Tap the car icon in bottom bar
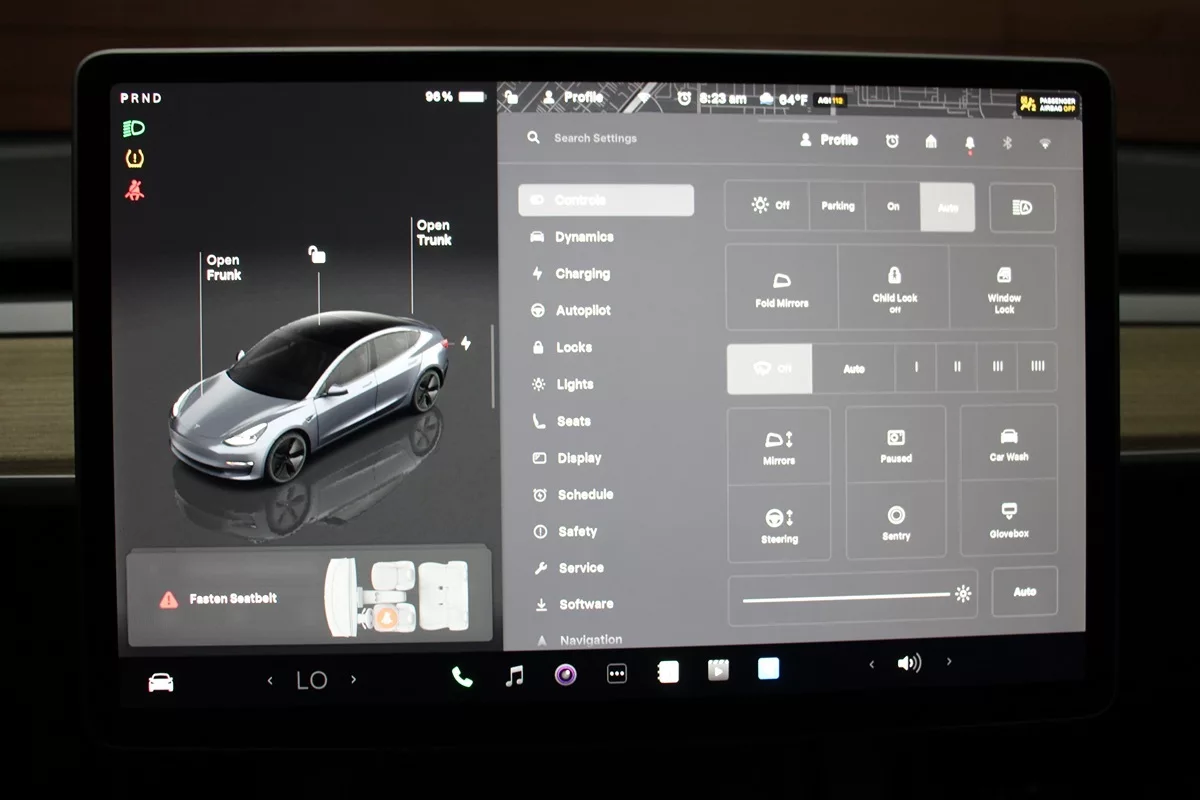This screenshot has height=800, width=1200. [x=161, y=682]
